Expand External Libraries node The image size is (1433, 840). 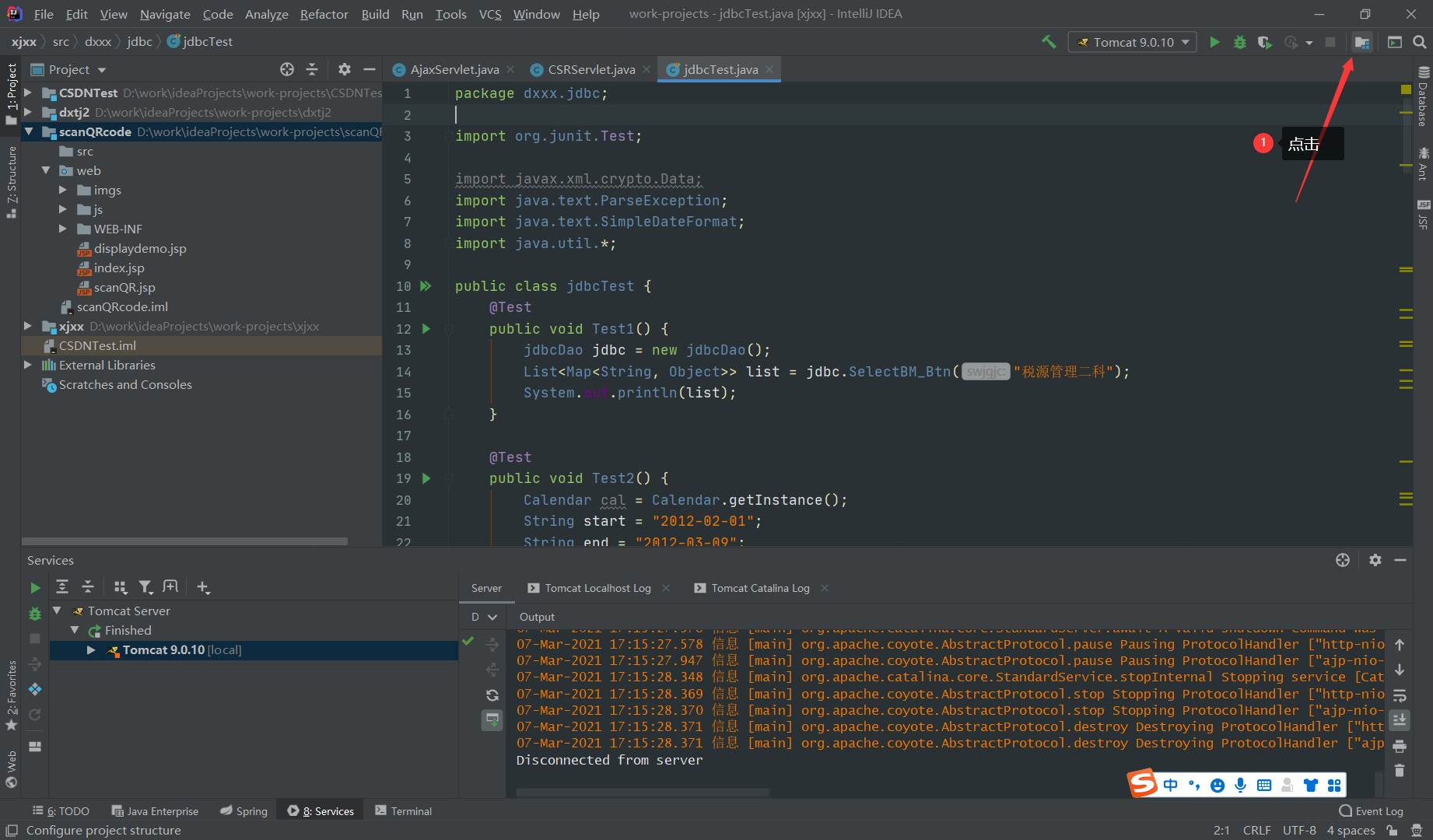(x=28, y=365)
